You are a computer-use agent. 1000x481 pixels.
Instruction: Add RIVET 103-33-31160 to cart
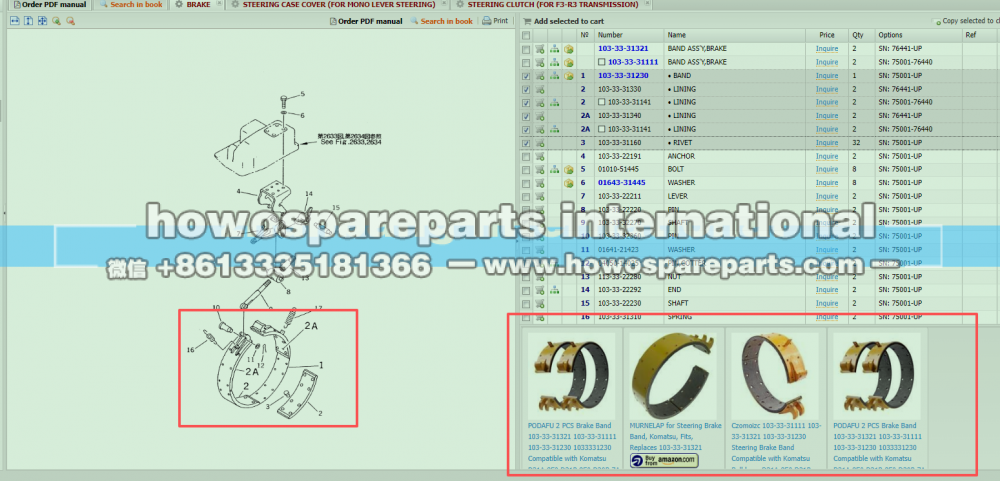coord(540,143)
